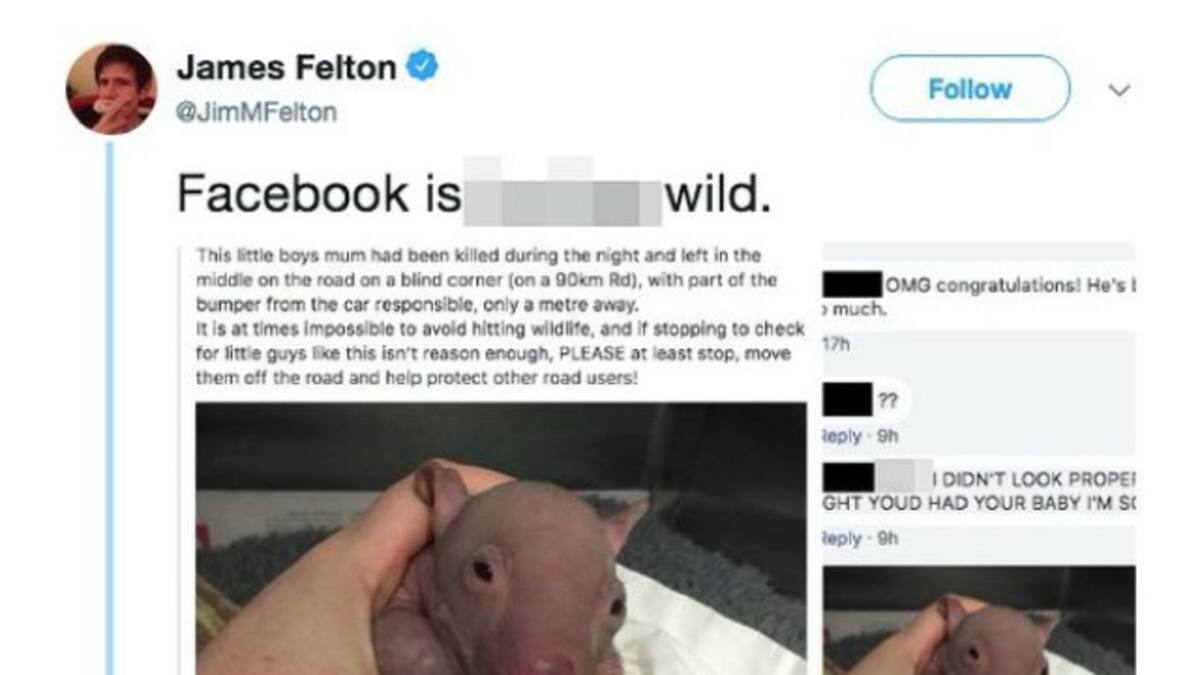Click James Felton's profile avatar
The width and height of the screenshot is (1200, 675).
click(111, 88)
